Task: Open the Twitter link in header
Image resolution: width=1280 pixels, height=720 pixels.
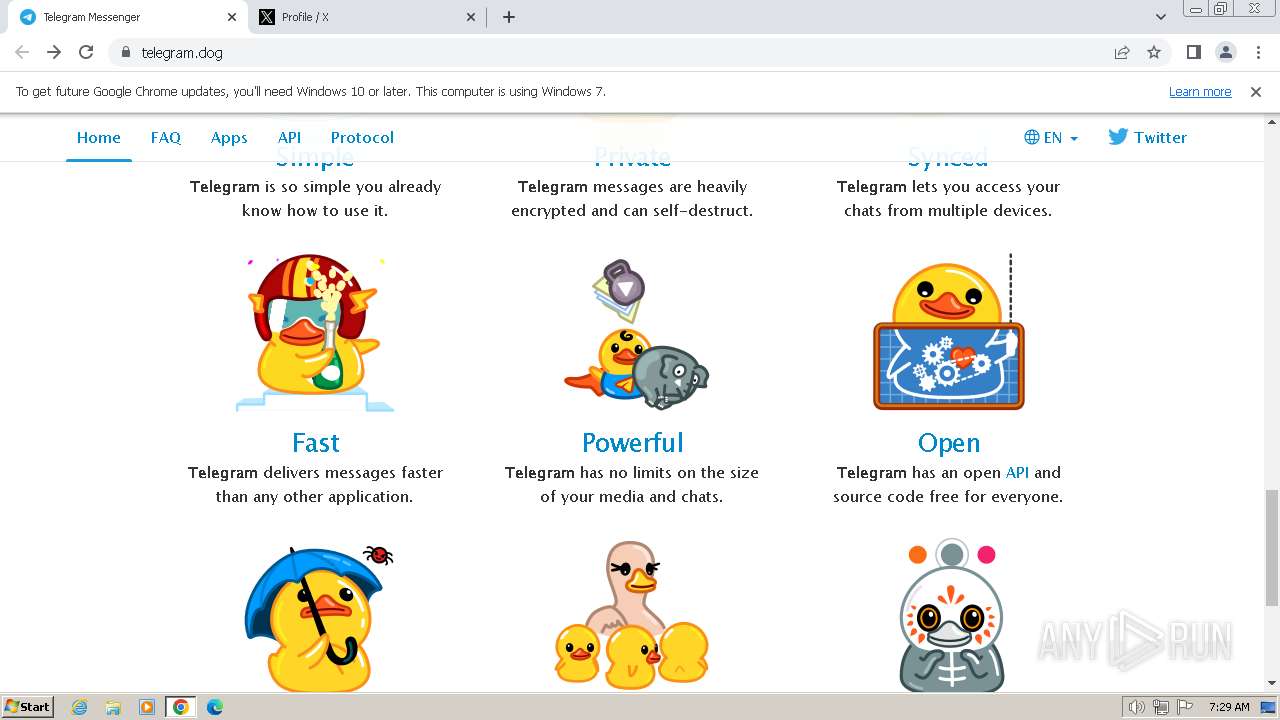Action: click(1147, 138)
